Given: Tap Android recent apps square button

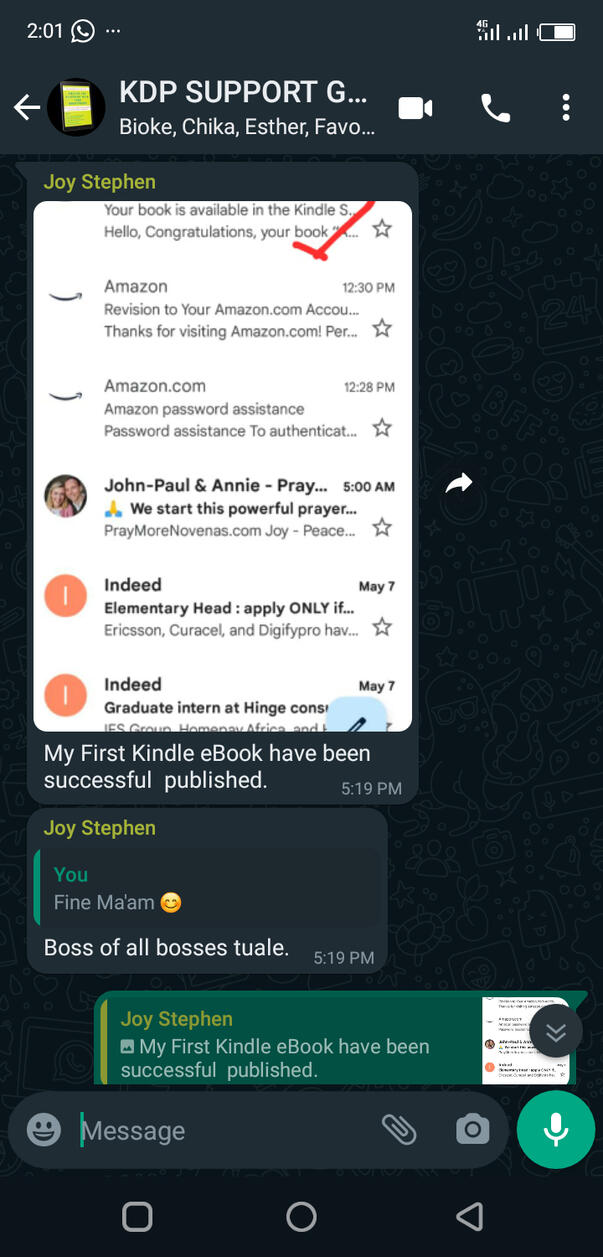Looking at the screenshot, I should (x=137, y=1216).
